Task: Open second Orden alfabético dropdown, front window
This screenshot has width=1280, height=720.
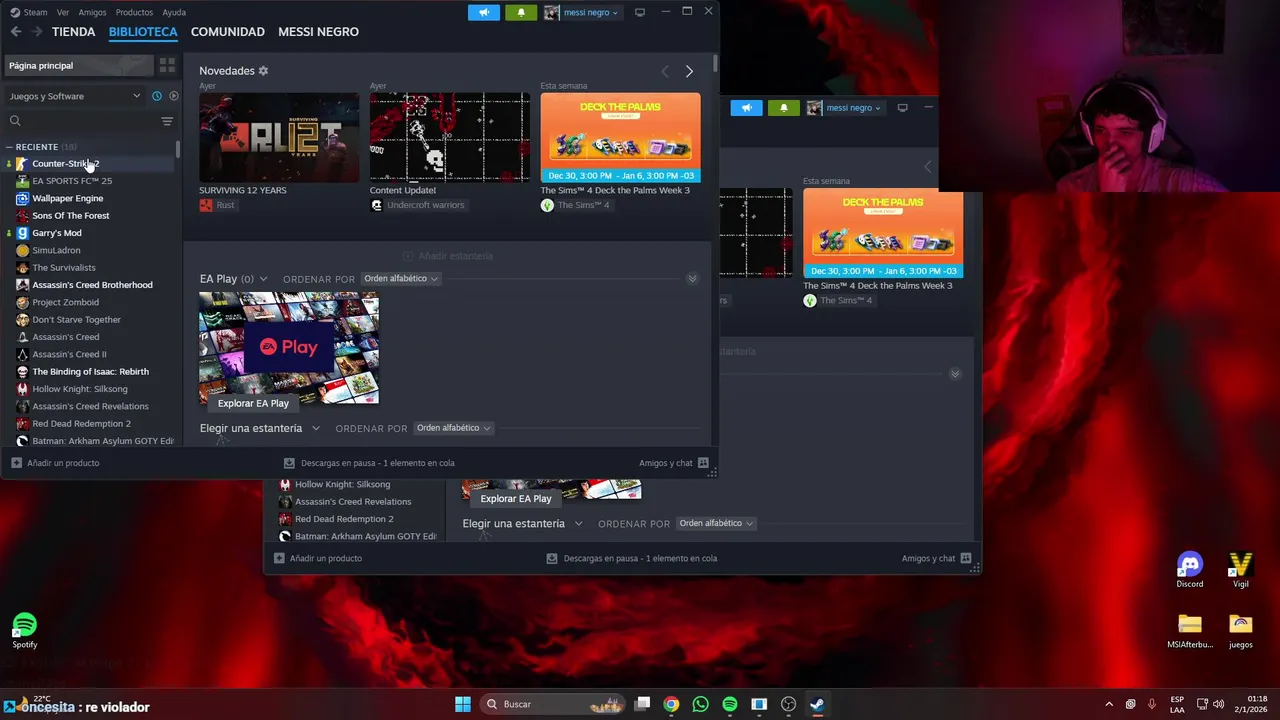Action: (x=454, y=428)
